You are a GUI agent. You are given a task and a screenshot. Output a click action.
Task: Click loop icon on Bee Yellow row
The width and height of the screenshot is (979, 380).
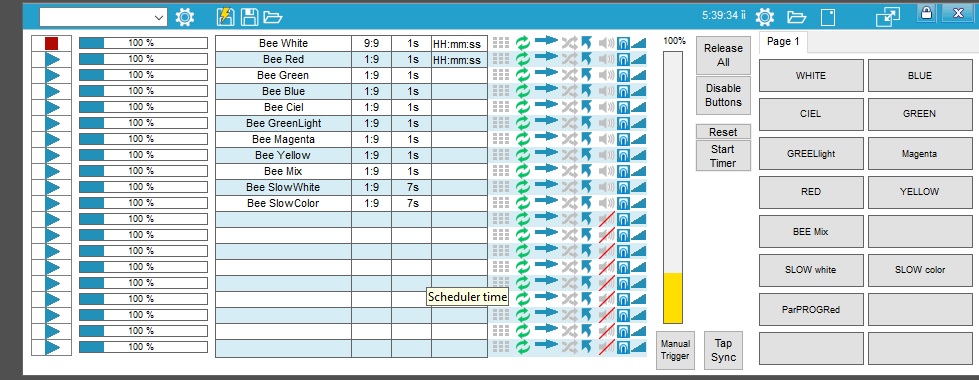[523, 155]
